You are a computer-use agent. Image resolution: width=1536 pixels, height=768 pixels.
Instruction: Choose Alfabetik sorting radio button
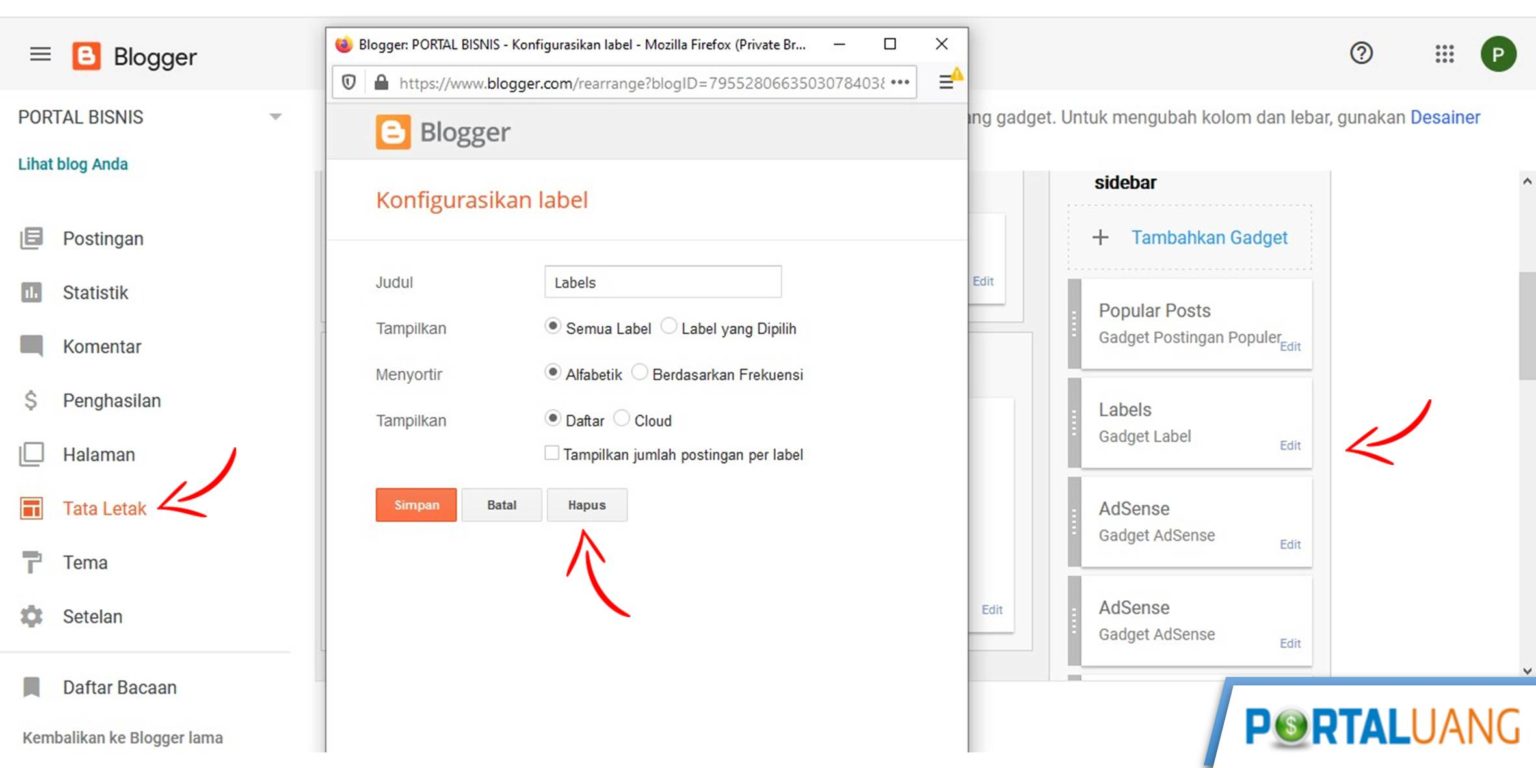click(x=552, y=372)
